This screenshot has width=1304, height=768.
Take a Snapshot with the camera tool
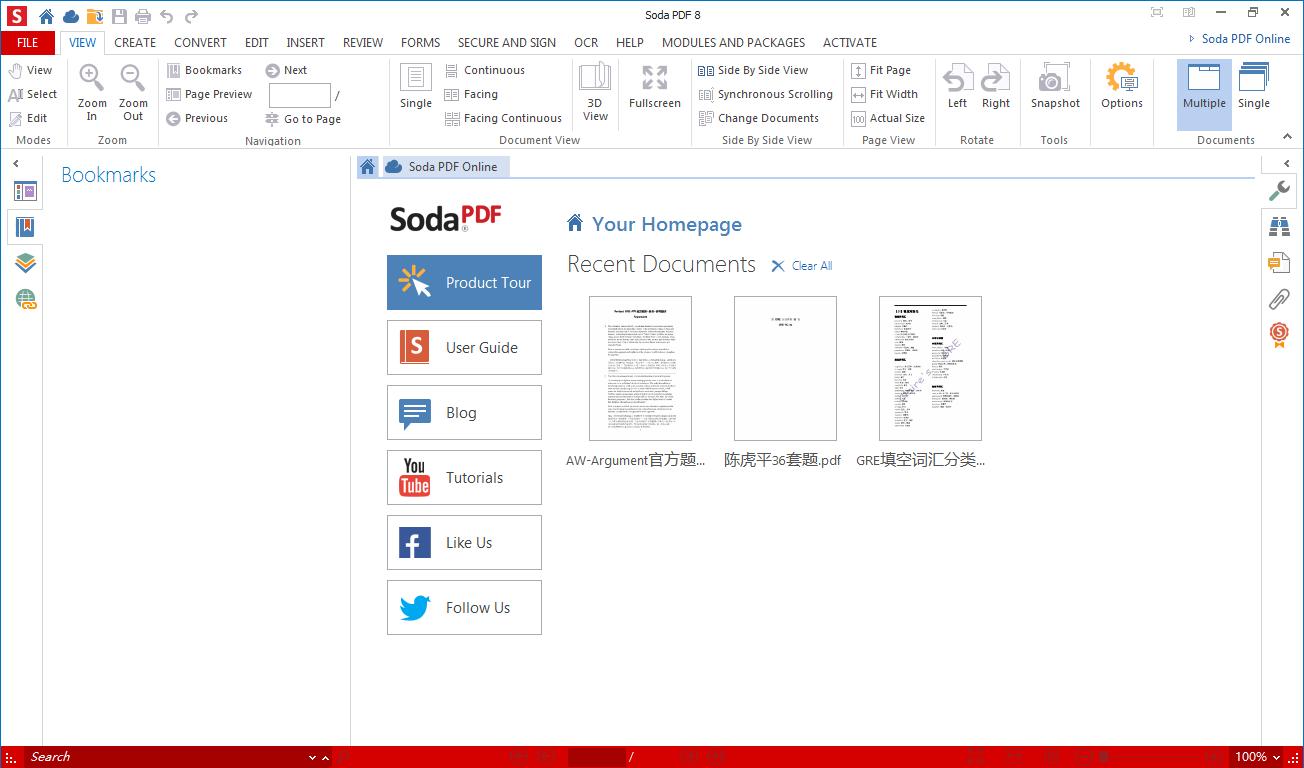pyautogui.click(x=1055, y=87)
